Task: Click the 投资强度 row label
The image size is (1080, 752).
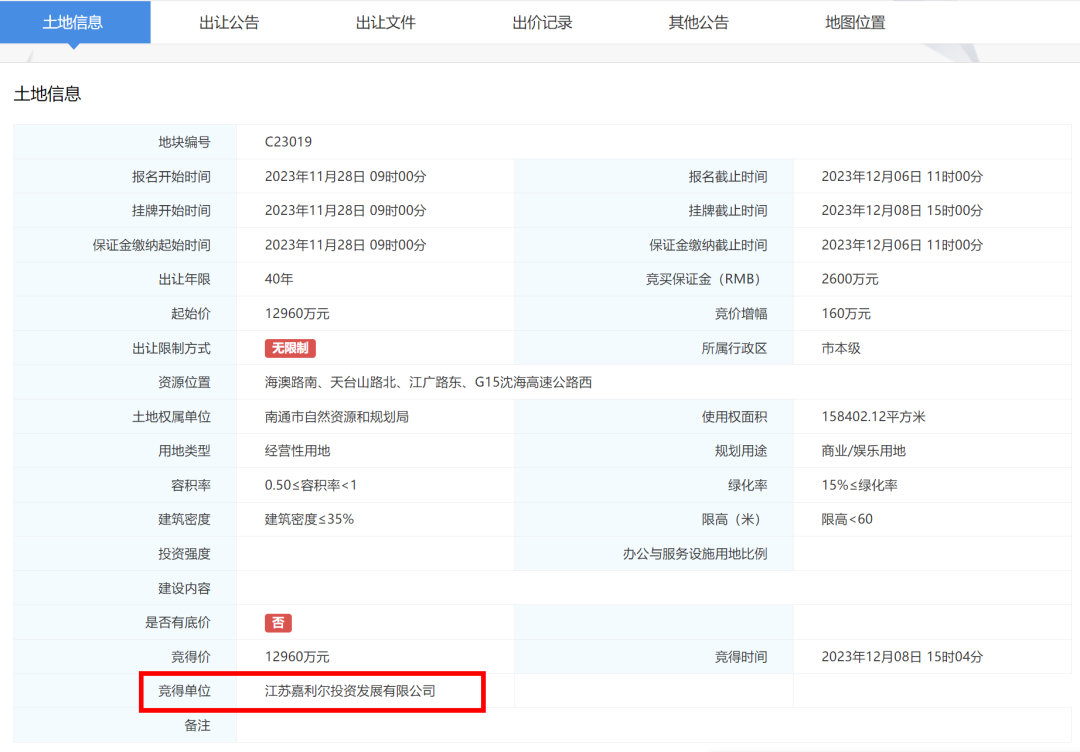Action: [x=184, y=554]
